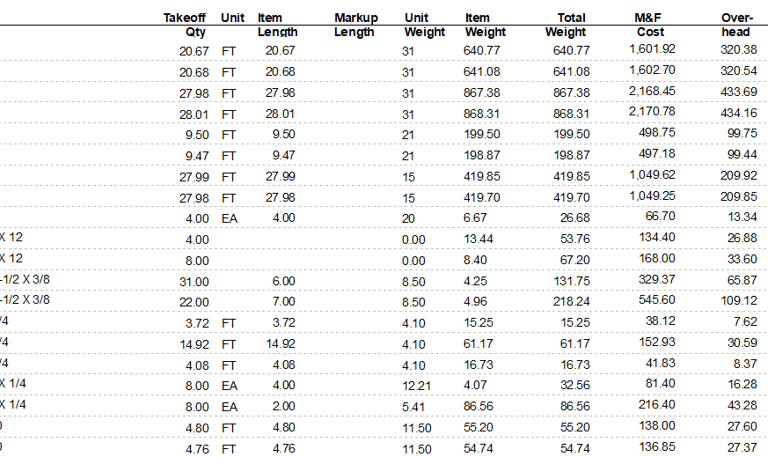
Task: Click the takeoff quantity 20.68 cell
Action: click(x=194, y=72)
